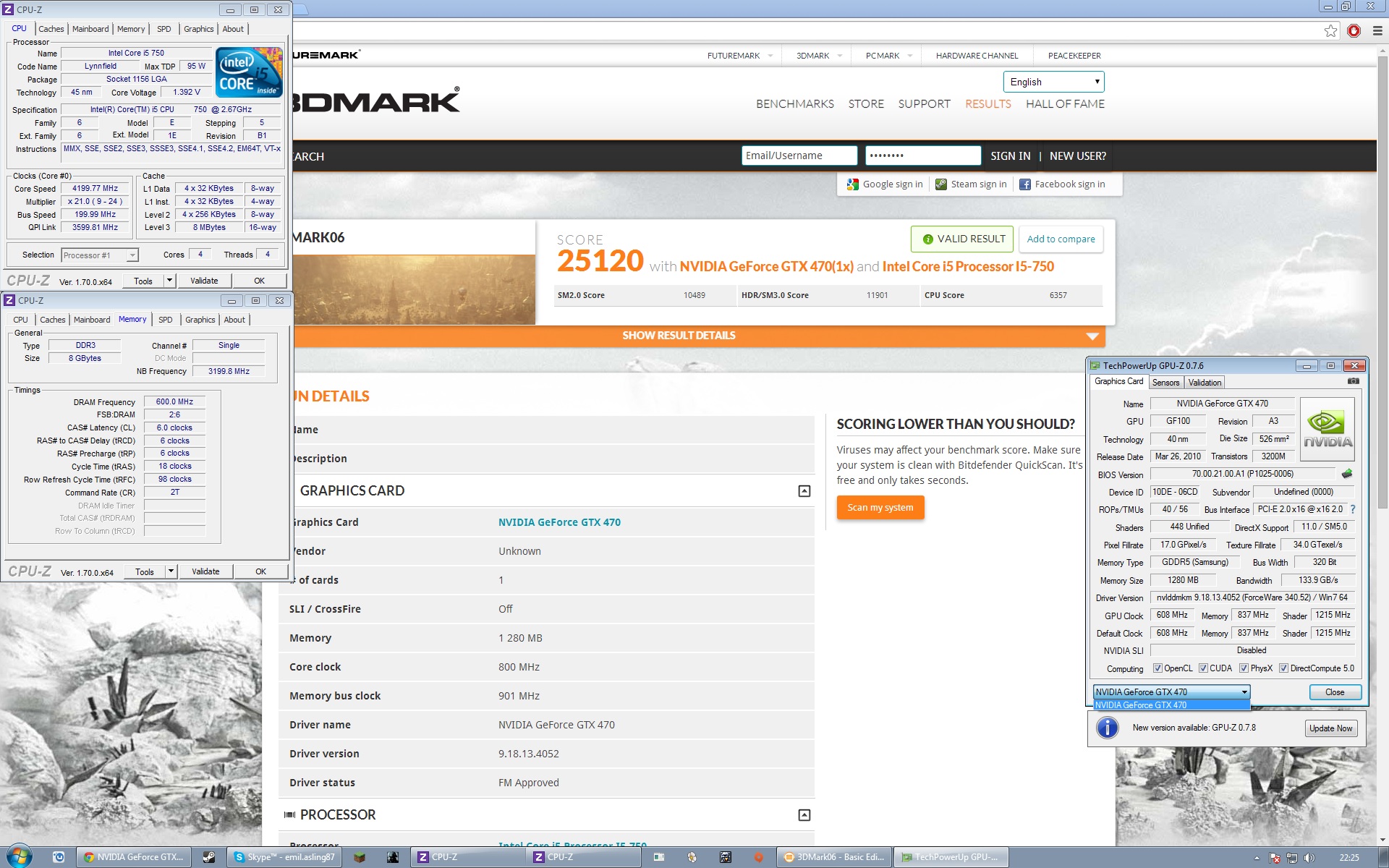
Task: Open the Windows Start orb
Action: click(x=19, y=856)
